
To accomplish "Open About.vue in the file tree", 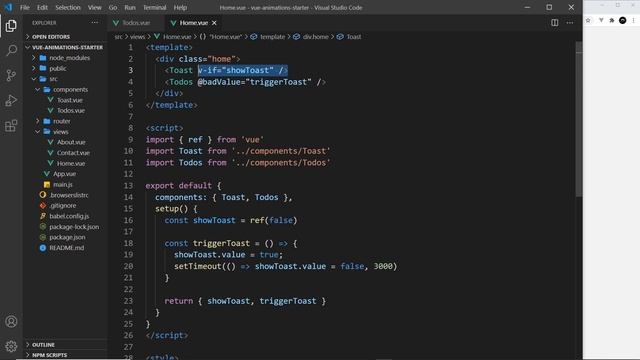I will click(x=71, y=142).
